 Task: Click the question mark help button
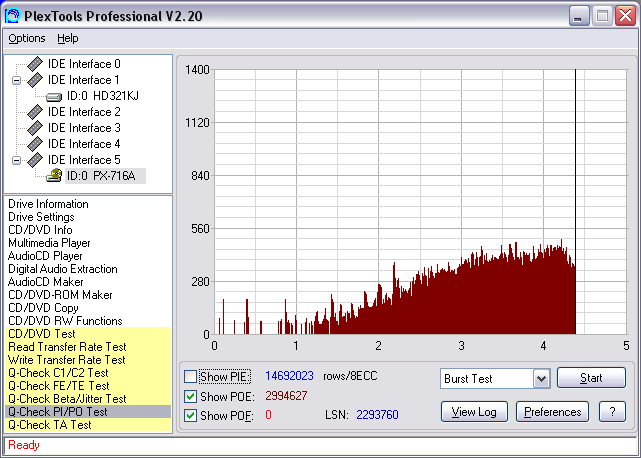(x=612, y=411)
